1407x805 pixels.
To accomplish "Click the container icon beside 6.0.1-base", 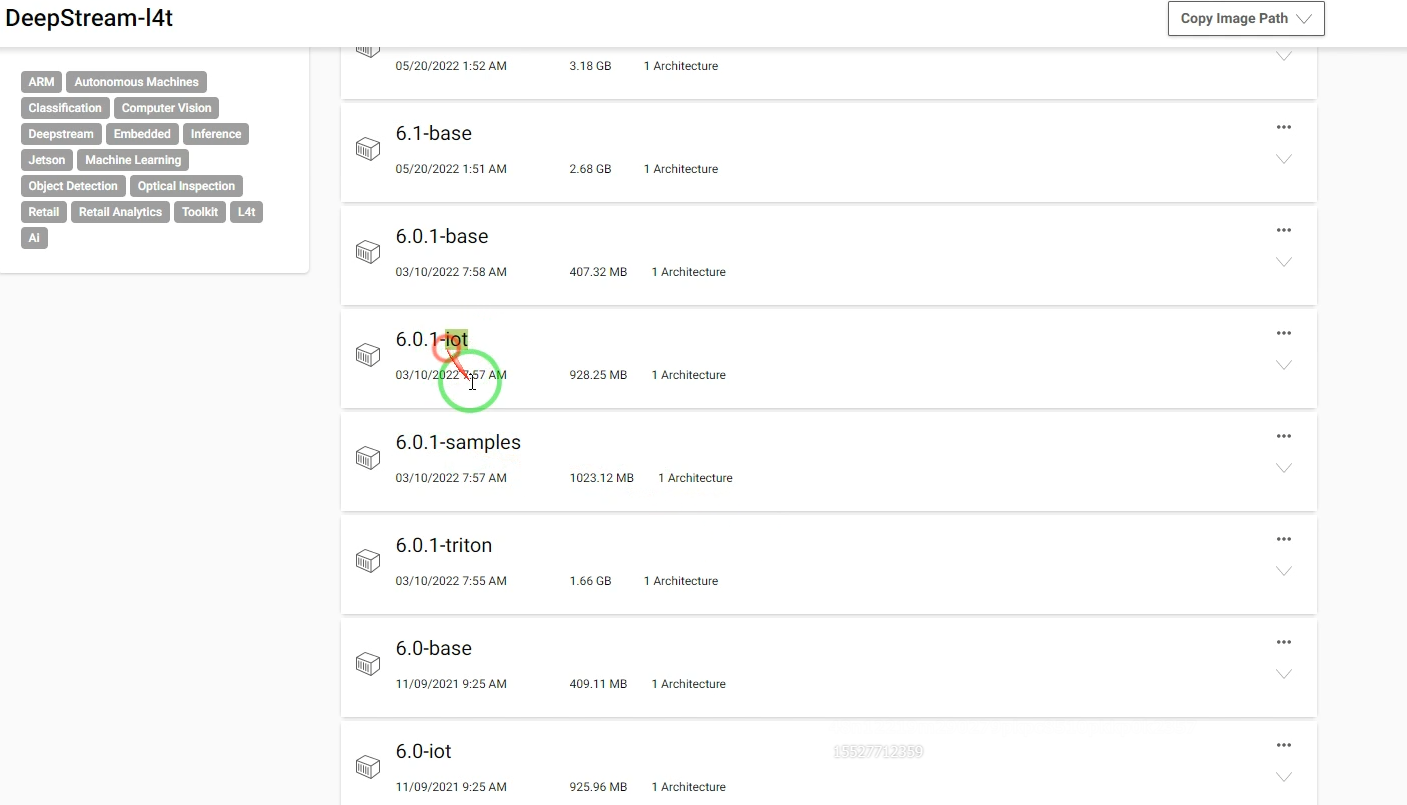I will (368, 252).
